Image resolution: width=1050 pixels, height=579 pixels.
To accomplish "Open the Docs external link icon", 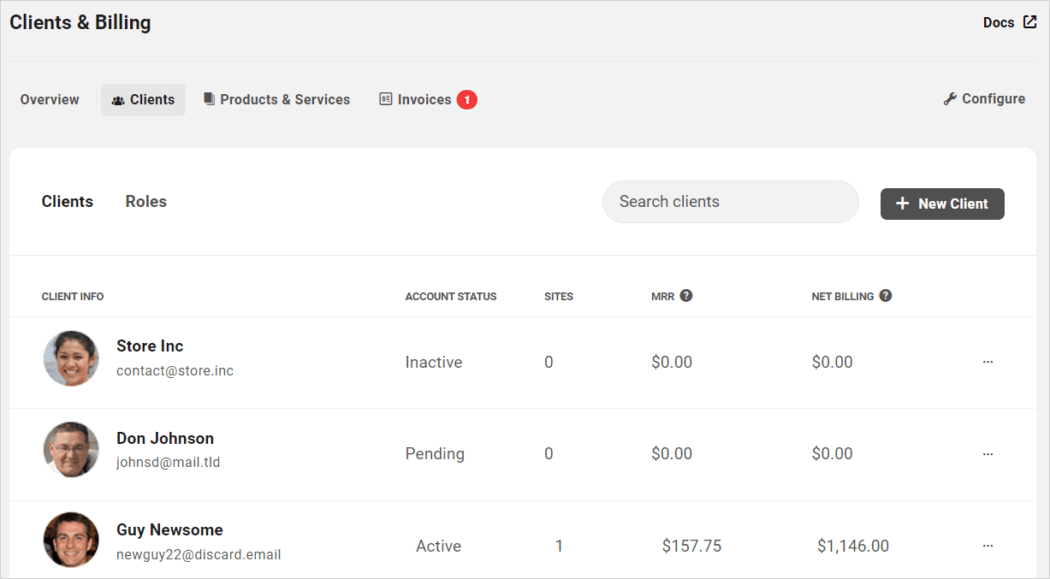I will coord(1030,22).
